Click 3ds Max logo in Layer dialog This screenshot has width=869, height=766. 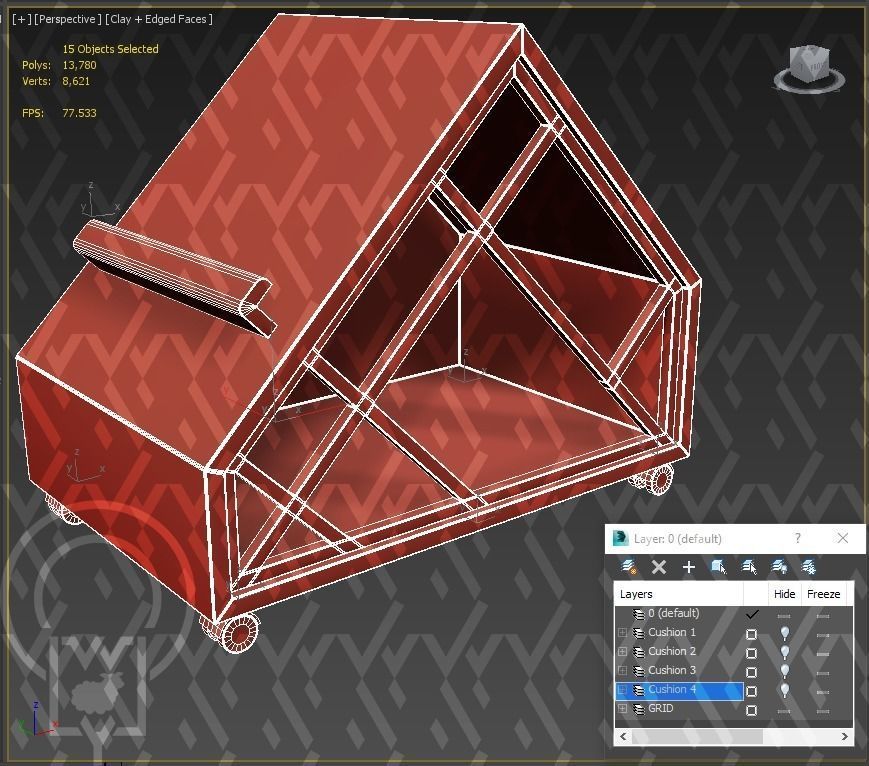[621, 538]
